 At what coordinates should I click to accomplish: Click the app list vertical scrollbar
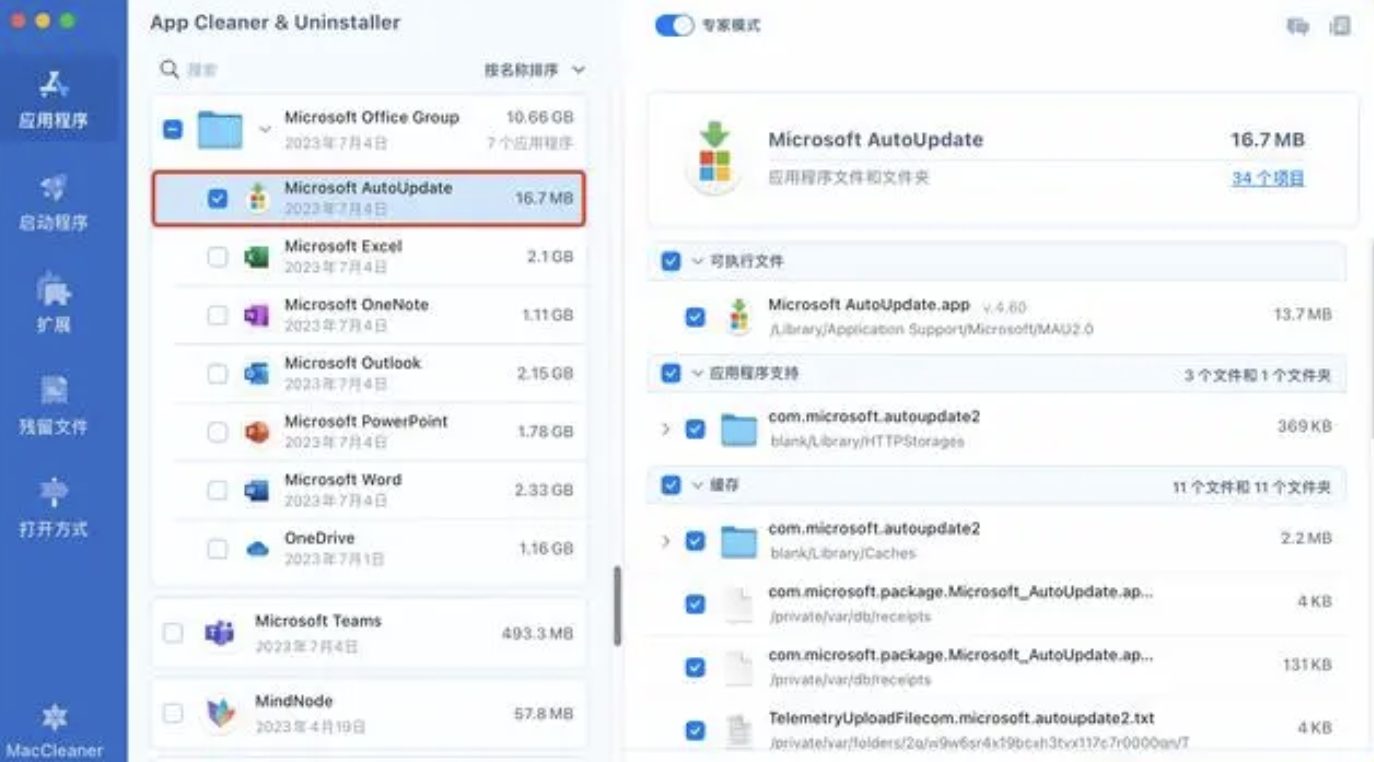(618, 606)
